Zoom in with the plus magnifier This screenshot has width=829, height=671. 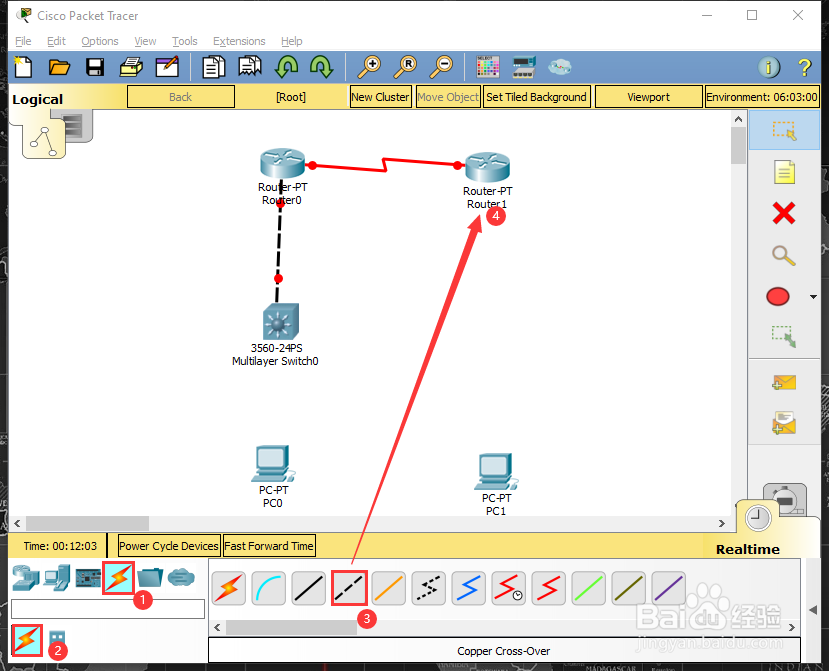point(369,67)
